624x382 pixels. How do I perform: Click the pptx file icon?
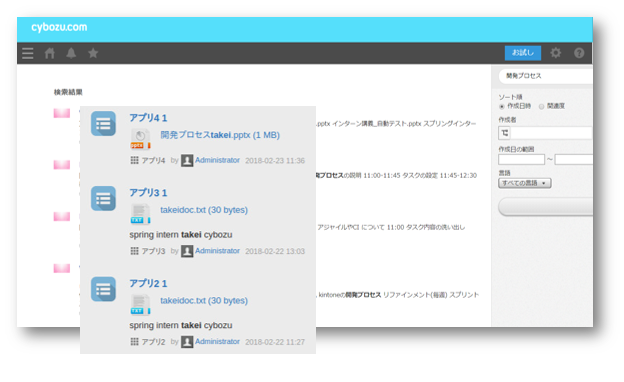pyautogui.click(x=140, y=139)
